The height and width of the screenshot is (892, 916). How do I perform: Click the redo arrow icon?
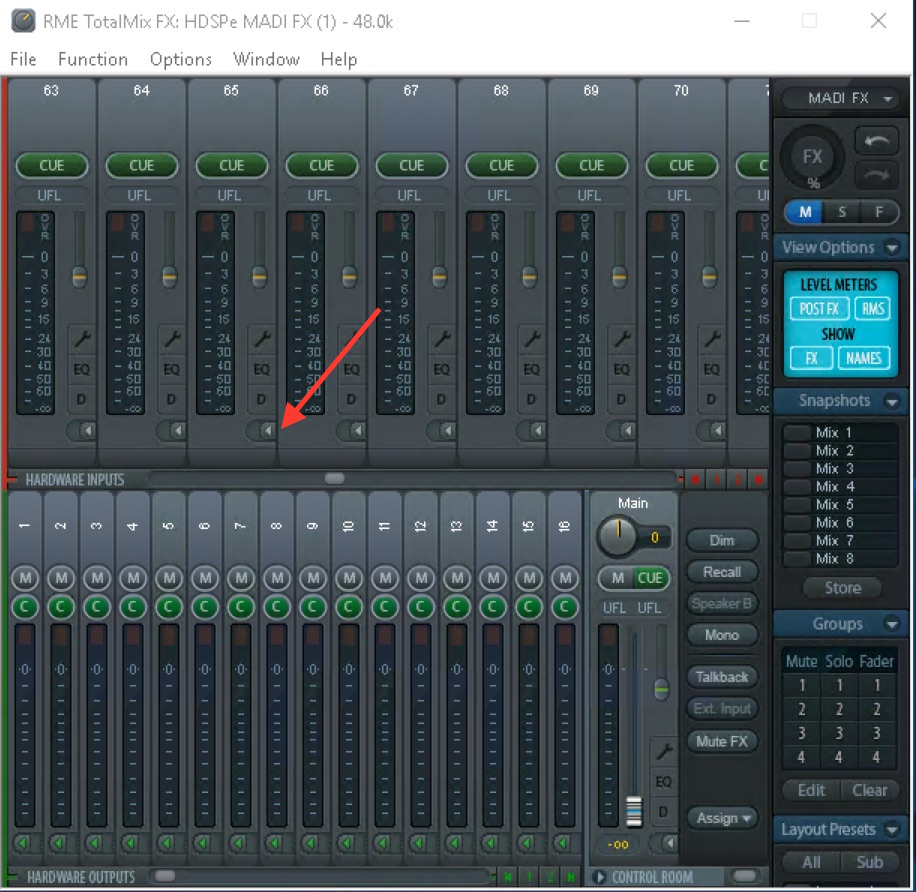click(x=876, y=175)
